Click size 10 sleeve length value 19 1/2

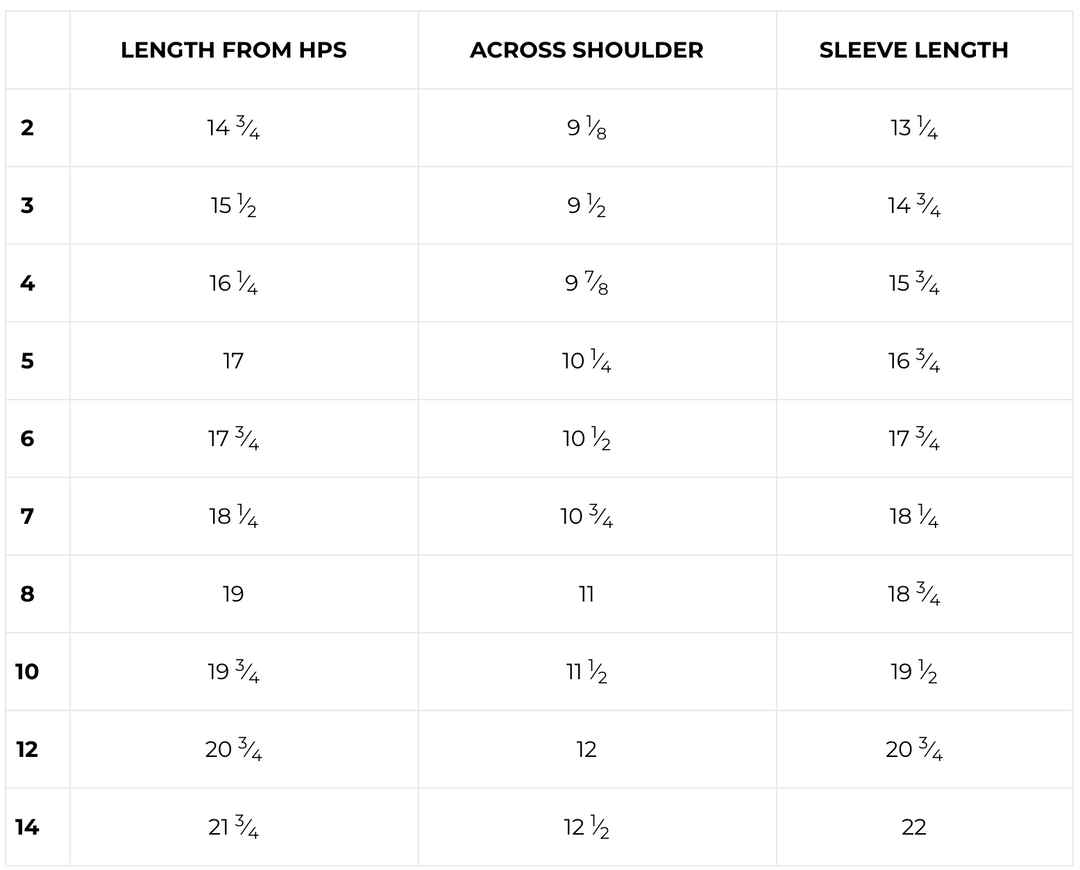[914, 672]
